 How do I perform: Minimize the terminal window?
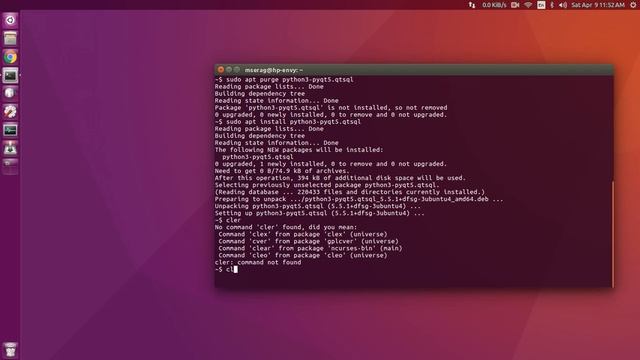click(x=229, y=70)
